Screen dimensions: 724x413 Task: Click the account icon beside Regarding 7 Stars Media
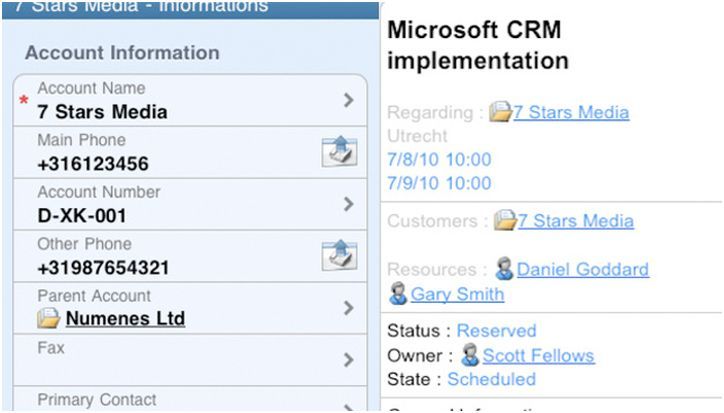(500, 112)
